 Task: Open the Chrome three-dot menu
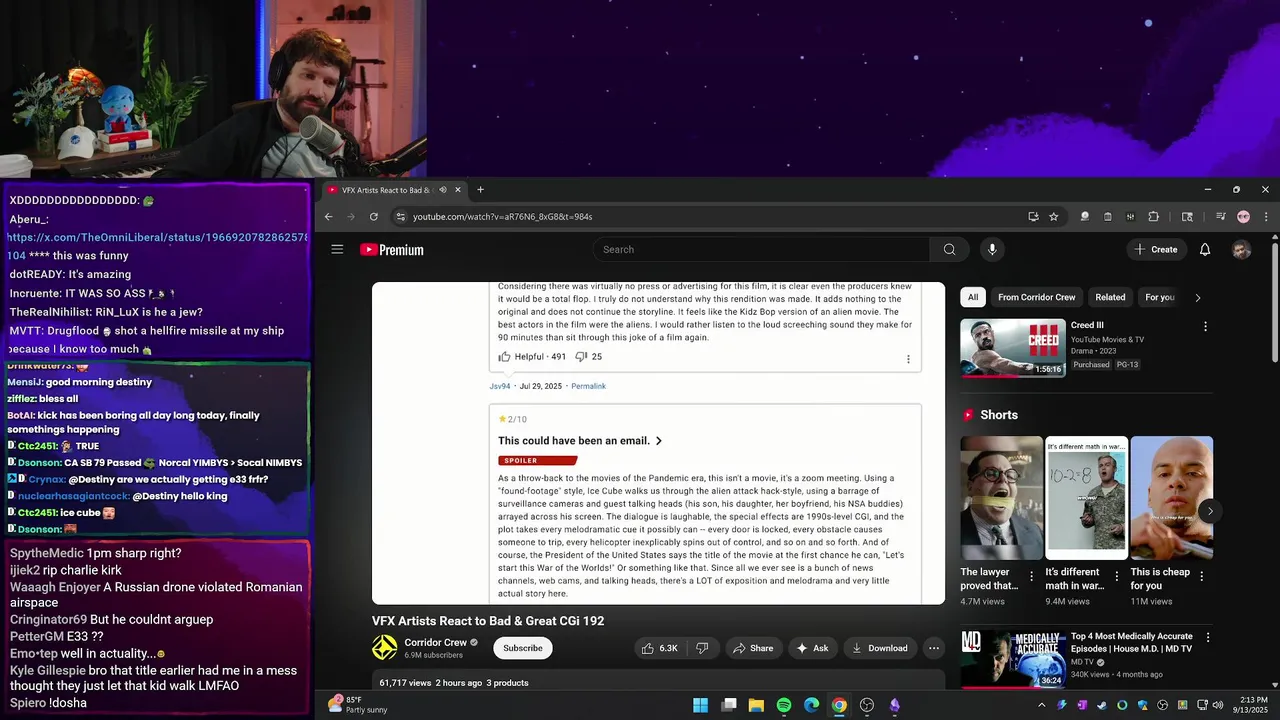tap(1266, 216)
